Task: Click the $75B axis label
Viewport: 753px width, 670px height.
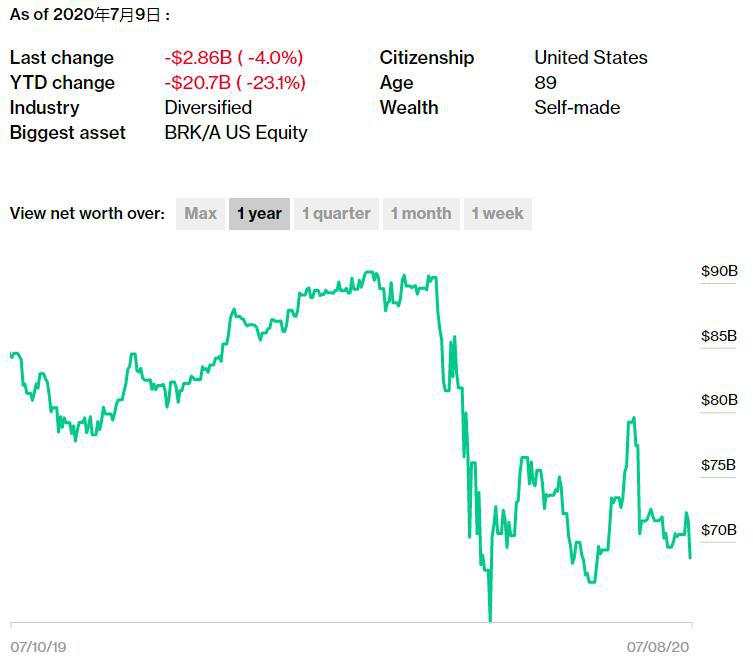Action: (x=718, y=465)
